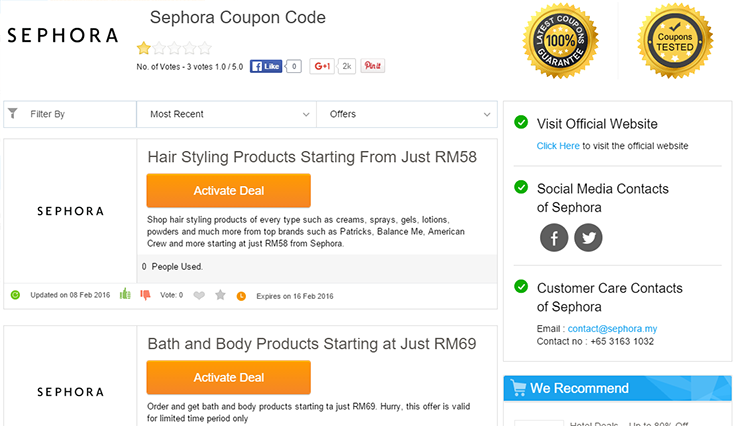Activate the Hair Styling Products deal
Viewport: 735px width, 426px height.
[x=229, y=191]
